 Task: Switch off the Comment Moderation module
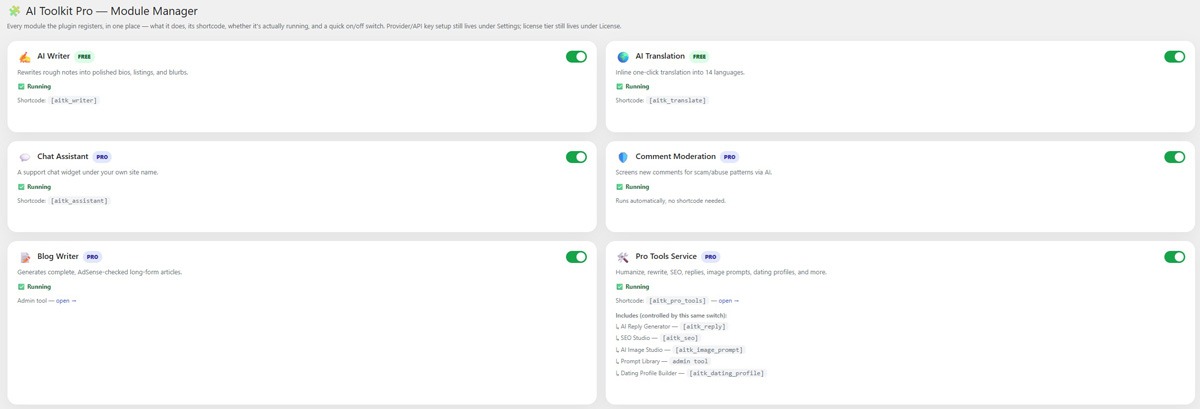click(1174, 157)
